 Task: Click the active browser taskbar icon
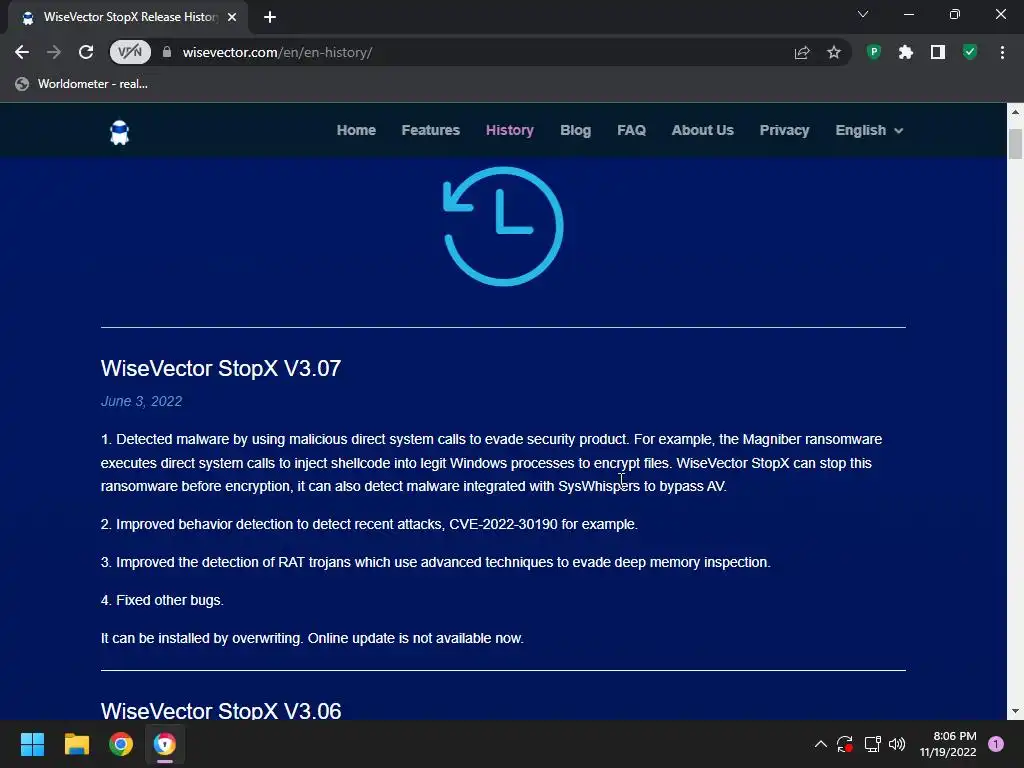click(x=165, y=744)
